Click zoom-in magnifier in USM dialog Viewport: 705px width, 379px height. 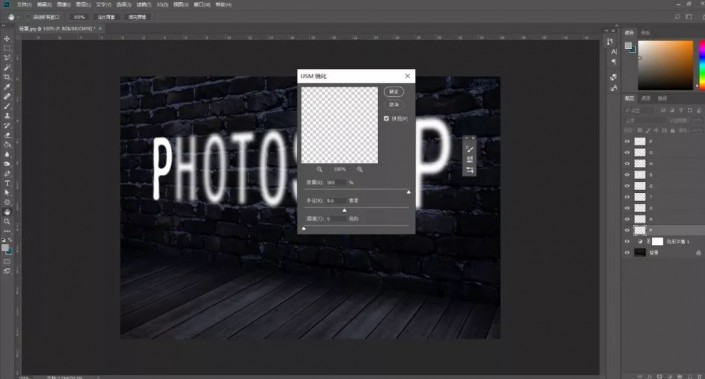(360, 169)
